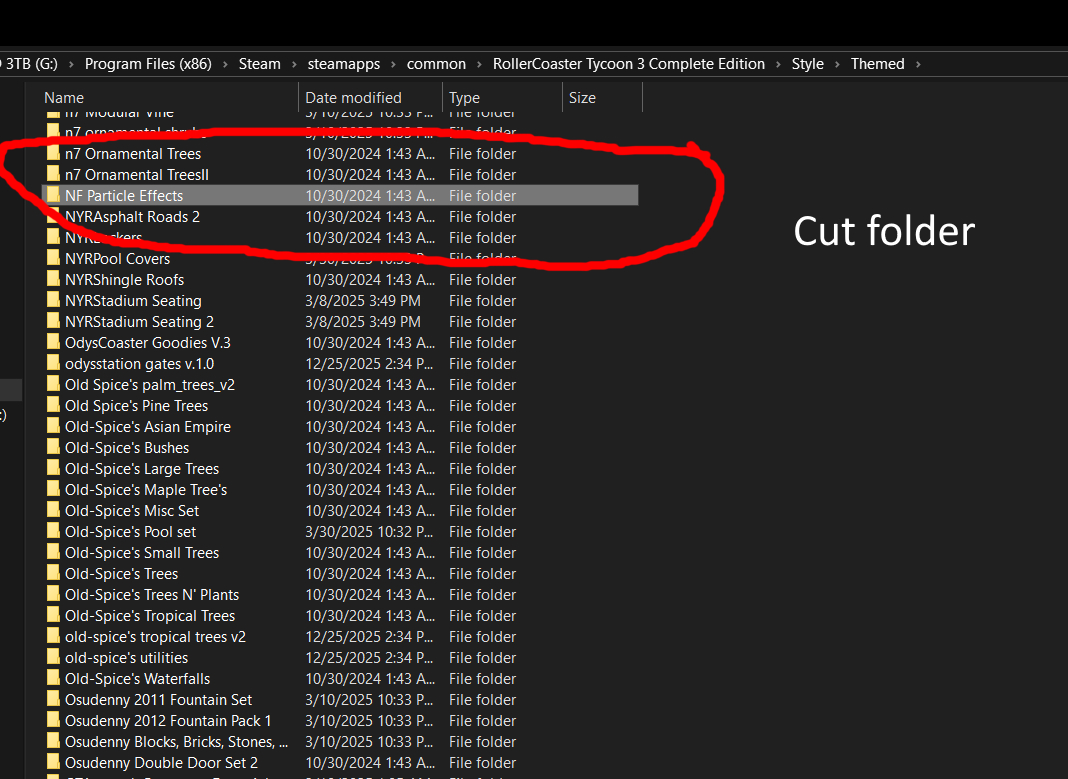Click File folder type of NYRShingle Roofs row
Screen dimensions: 1068x779
tap(482, 279)
